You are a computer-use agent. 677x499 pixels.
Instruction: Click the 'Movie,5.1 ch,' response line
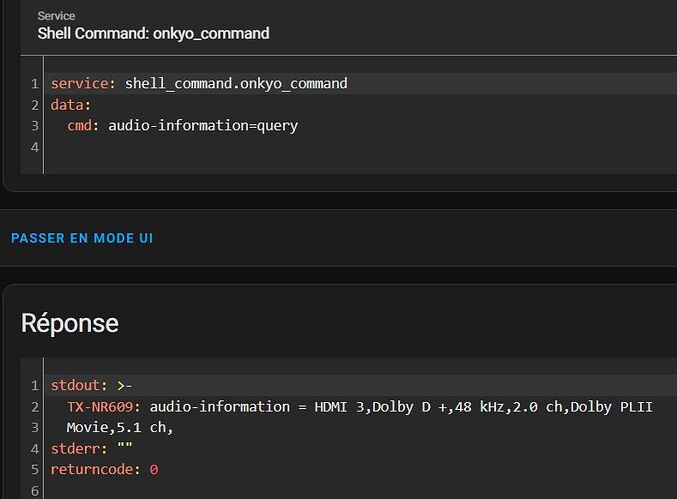tap(120, 427)
